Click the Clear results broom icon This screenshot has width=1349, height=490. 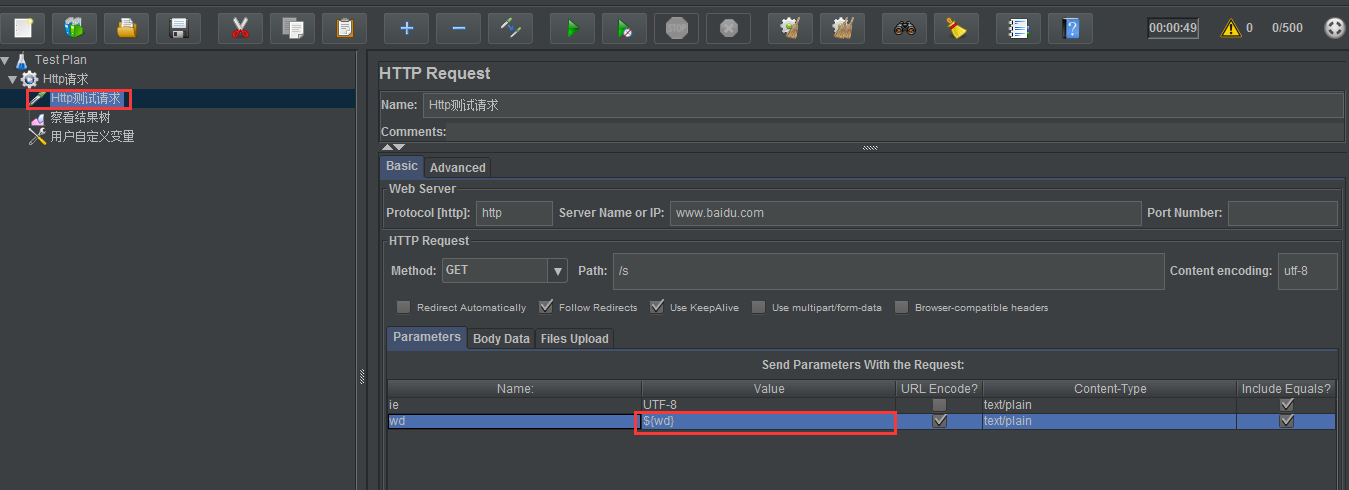click(790, 28)
